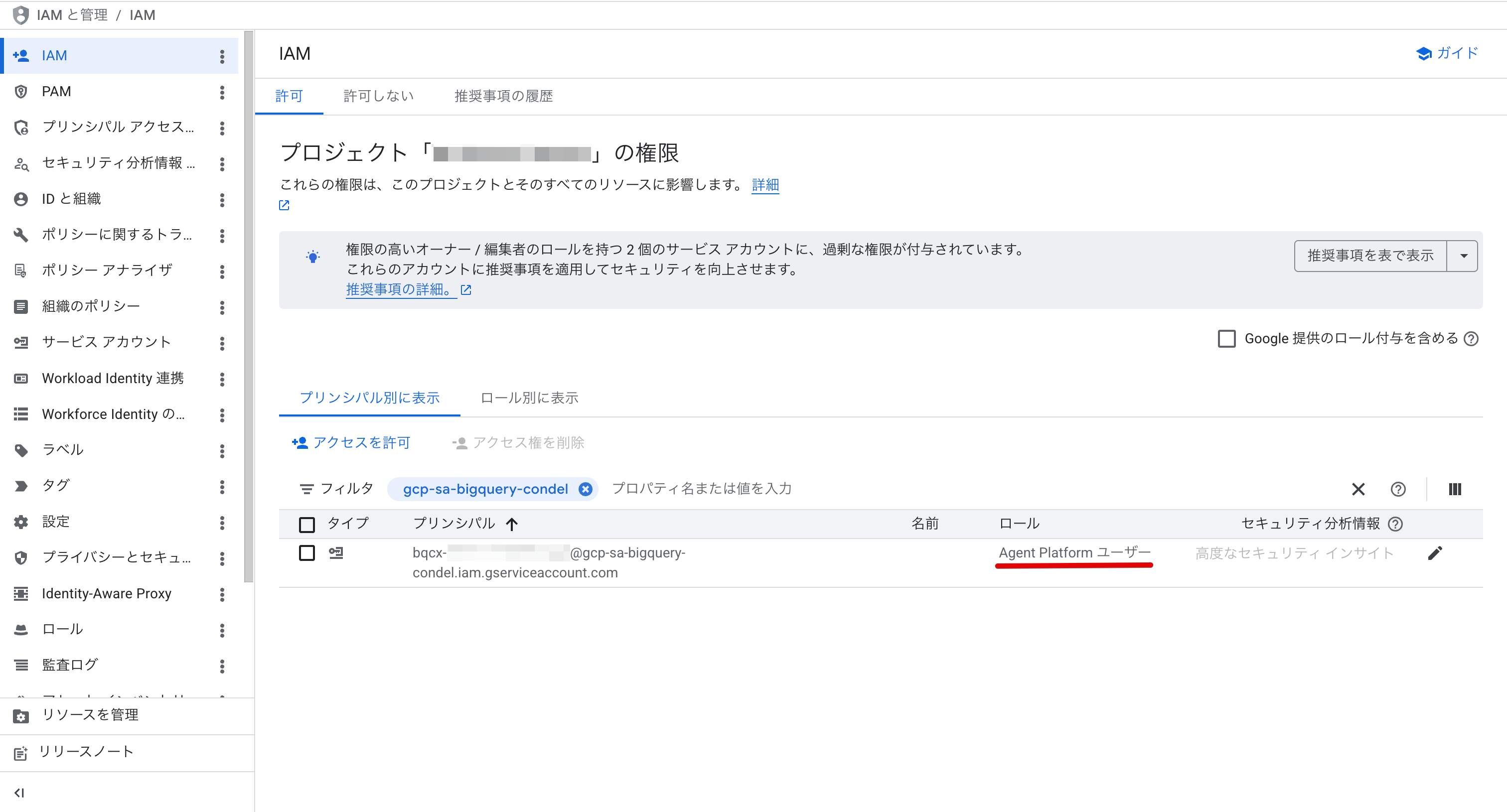Screen dimensions: 1507x812
Task: Collapse the left navigation panel
Action: click(x=19, y=793)
